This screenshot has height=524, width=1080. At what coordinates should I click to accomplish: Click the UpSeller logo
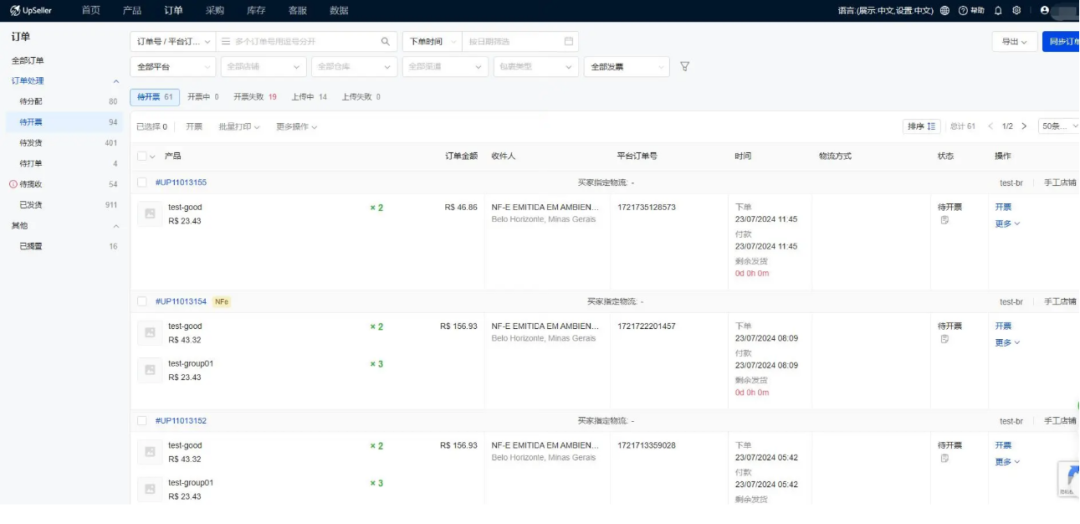click(x=31, y=10)
